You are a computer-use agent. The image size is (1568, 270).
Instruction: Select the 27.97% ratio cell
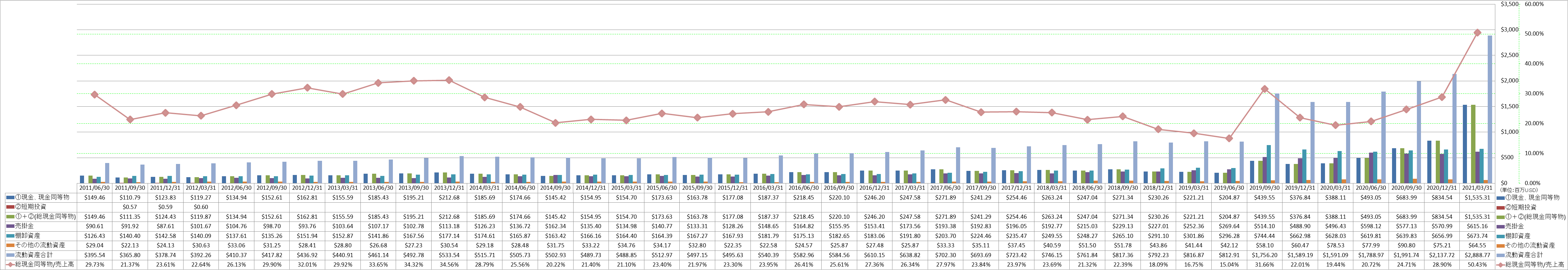[x=945, y=265]
